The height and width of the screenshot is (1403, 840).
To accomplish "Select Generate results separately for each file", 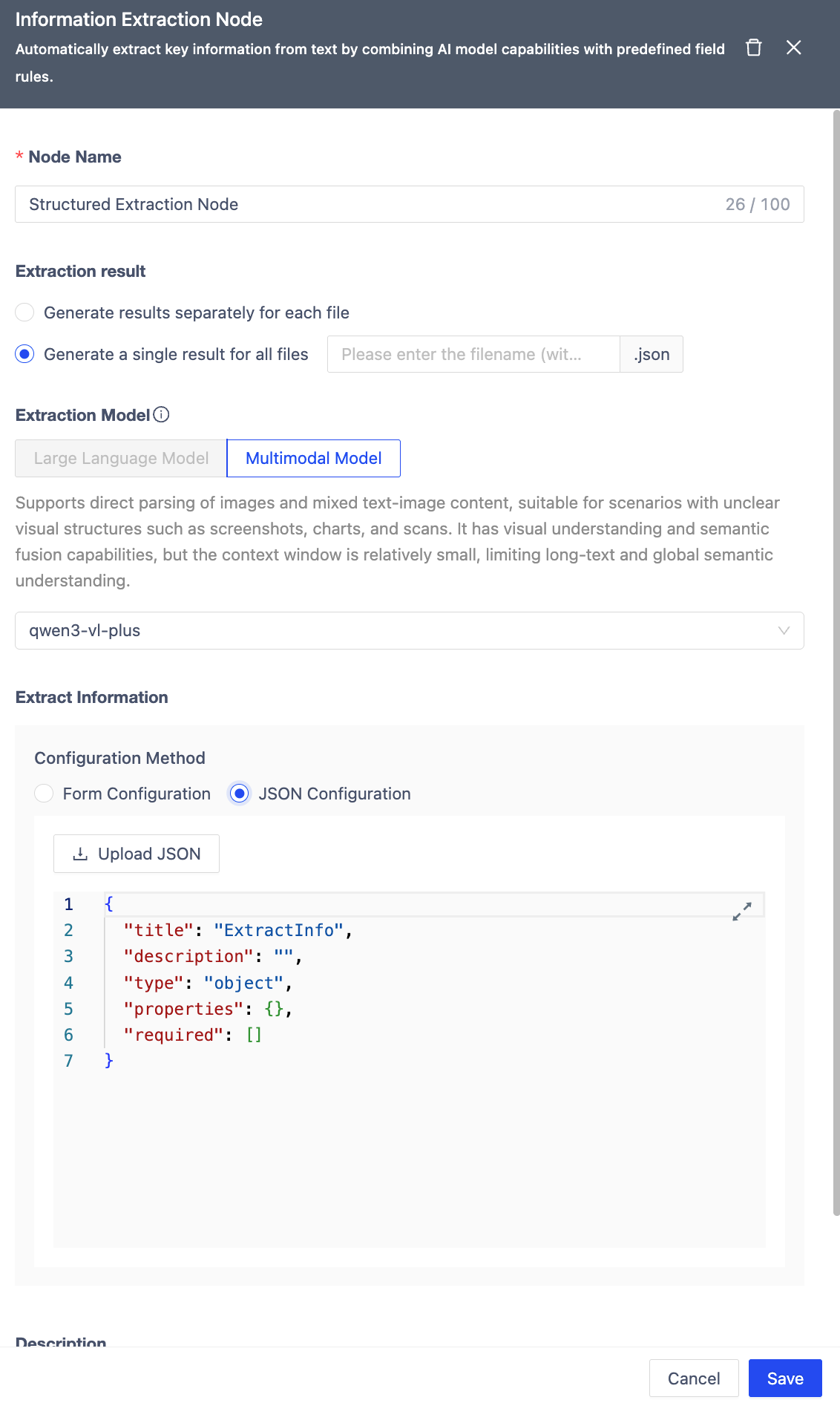I will tap(25, 313).
